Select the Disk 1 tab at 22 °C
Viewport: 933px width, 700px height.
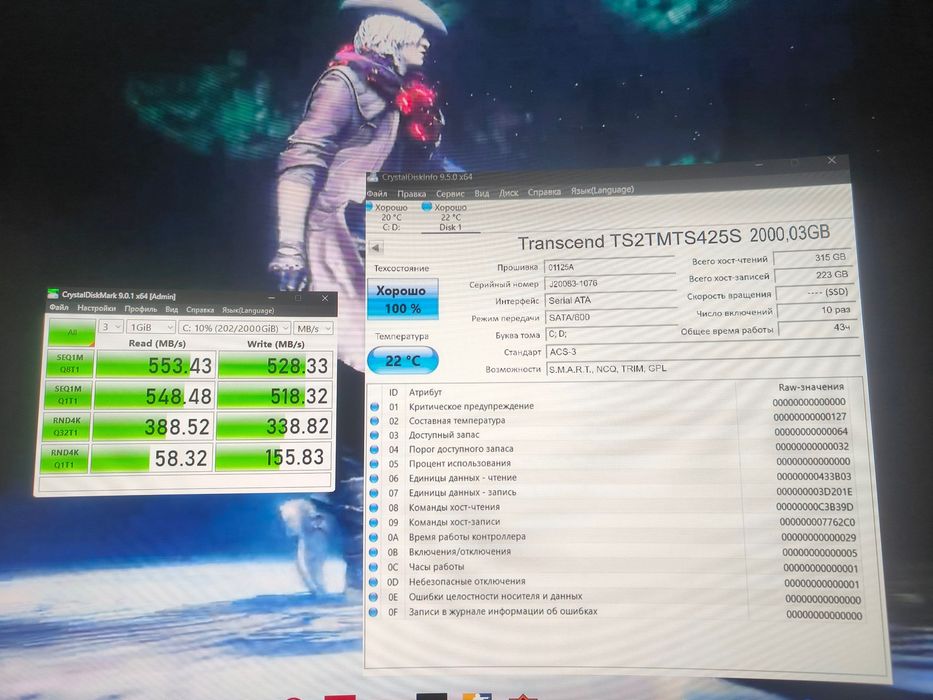click(x=450, y=217)
